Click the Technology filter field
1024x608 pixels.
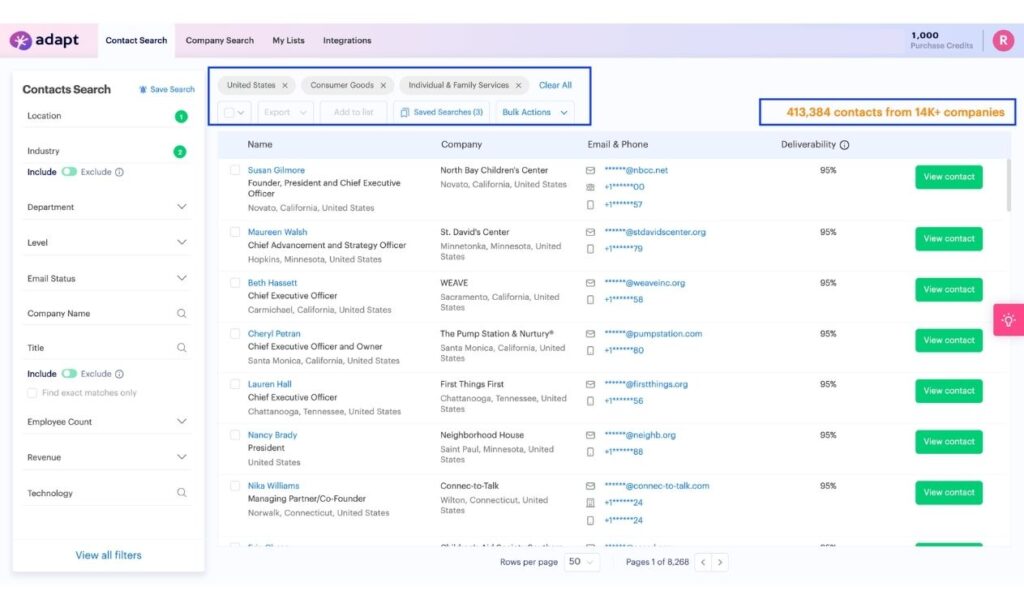(107, 493)
